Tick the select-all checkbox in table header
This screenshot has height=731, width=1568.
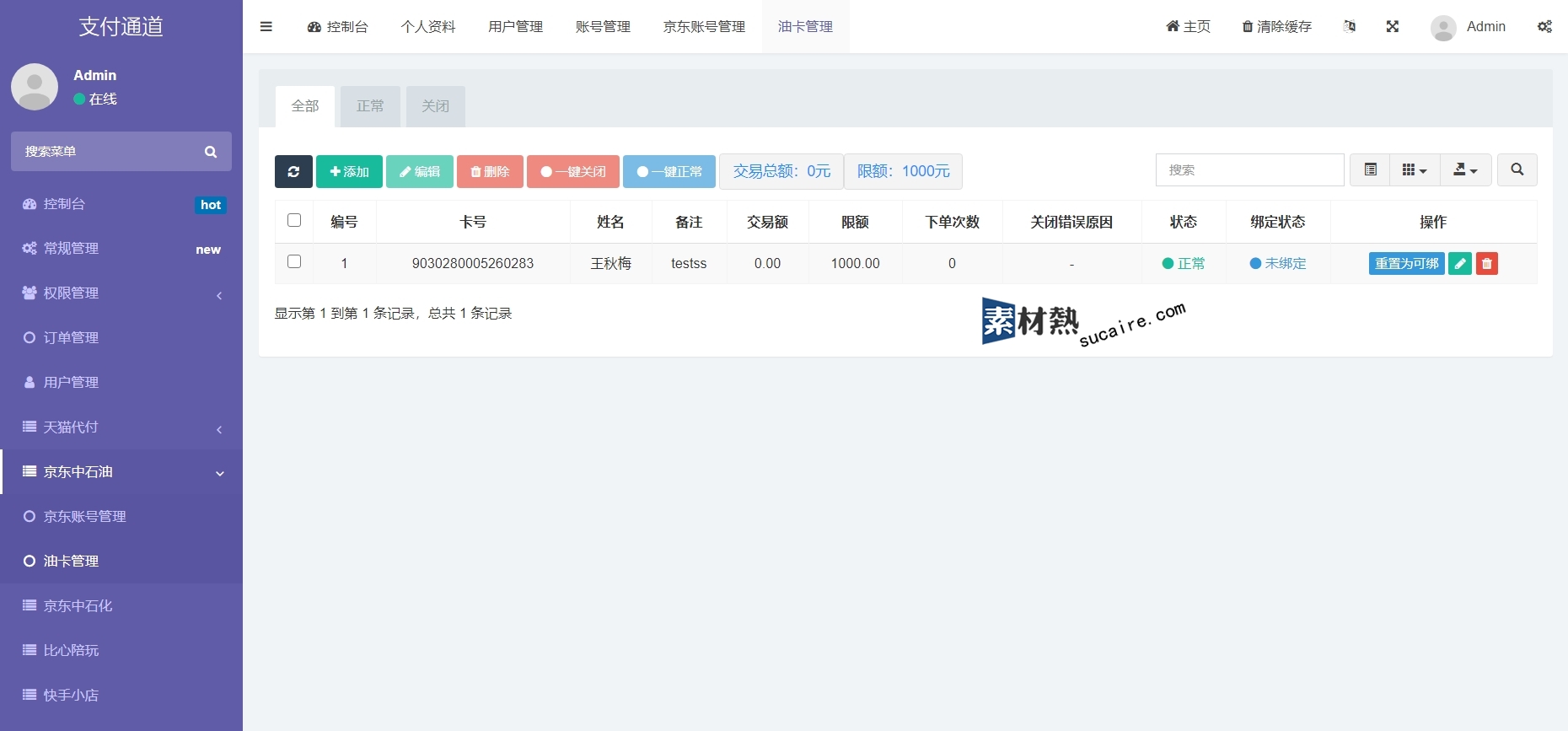(x=294, y=220)
